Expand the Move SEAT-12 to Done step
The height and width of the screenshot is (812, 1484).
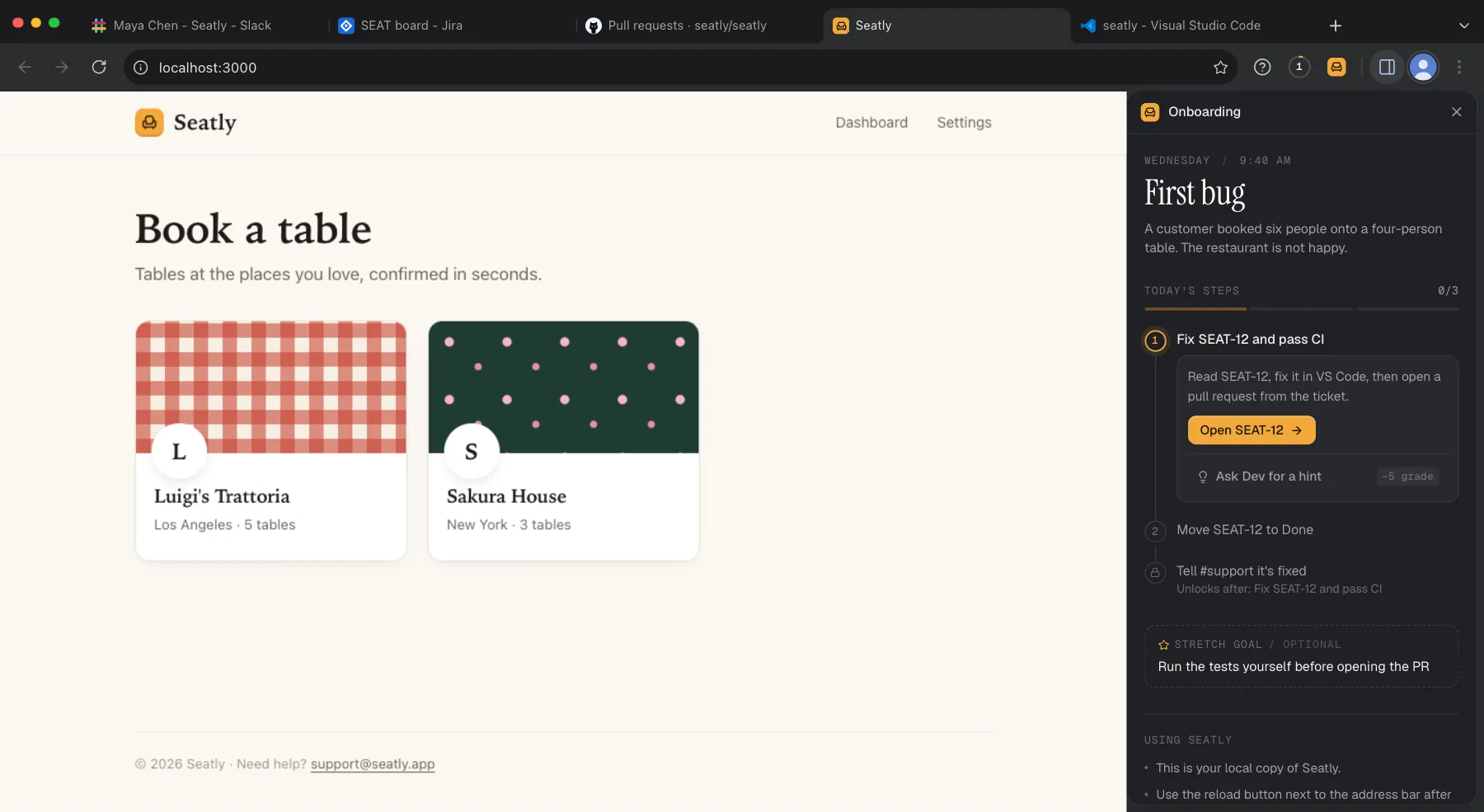[x=1245, y=530]
